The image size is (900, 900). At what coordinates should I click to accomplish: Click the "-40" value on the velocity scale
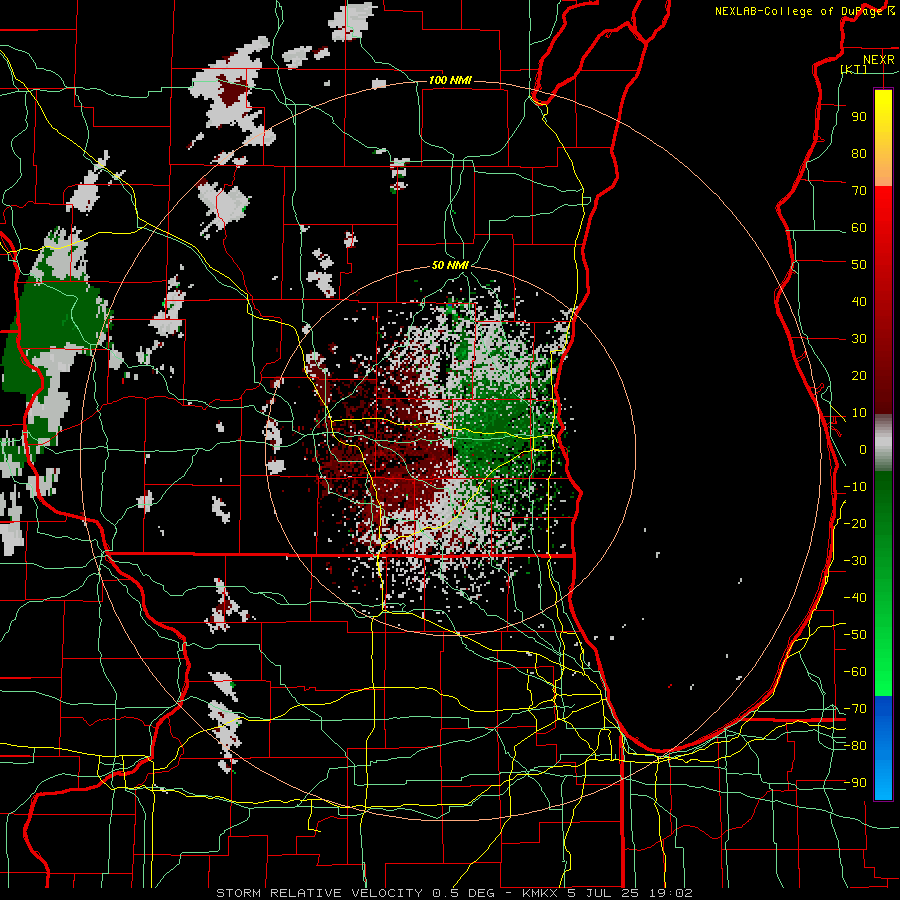coord(855,598)
